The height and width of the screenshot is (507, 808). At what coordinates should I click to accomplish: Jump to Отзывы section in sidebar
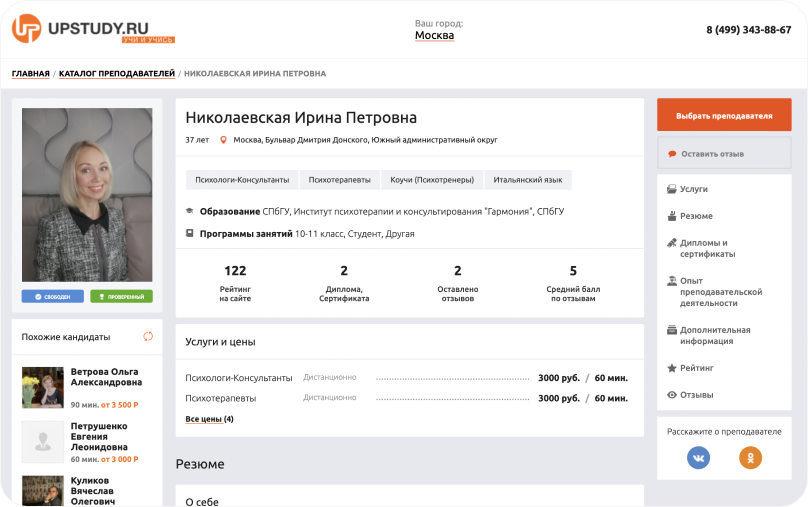click(x=696, y=395)
